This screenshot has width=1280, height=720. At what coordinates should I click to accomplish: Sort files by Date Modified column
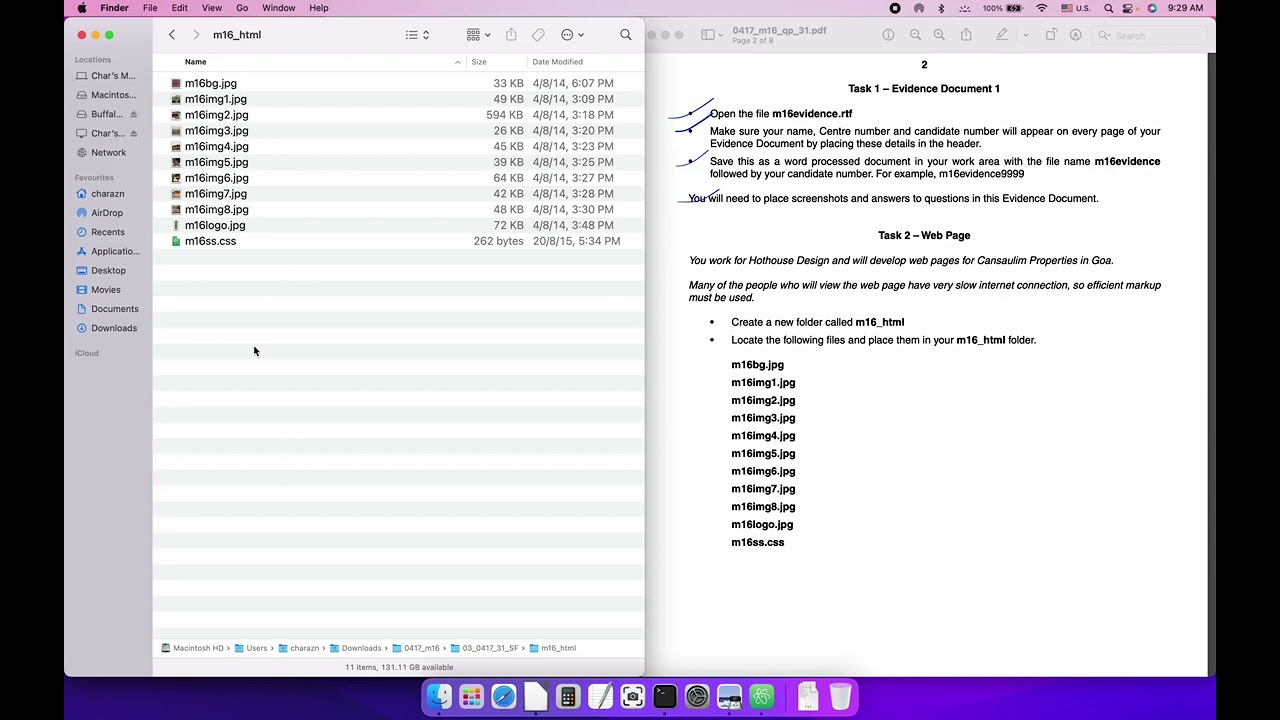pyautogui.click(x=557, y=62)
